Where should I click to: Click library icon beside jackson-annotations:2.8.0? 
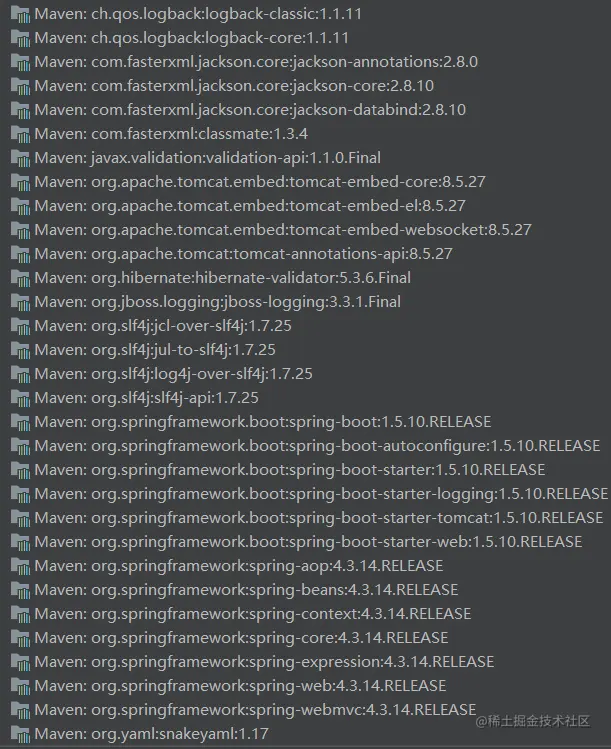pos(20,62)
